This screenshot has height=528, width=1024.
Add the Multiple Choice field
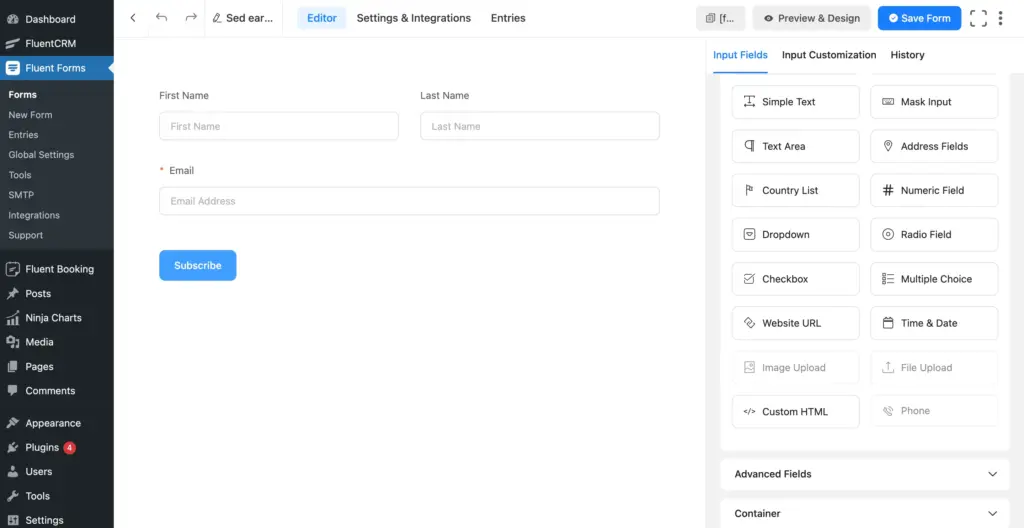click(934, 279)
